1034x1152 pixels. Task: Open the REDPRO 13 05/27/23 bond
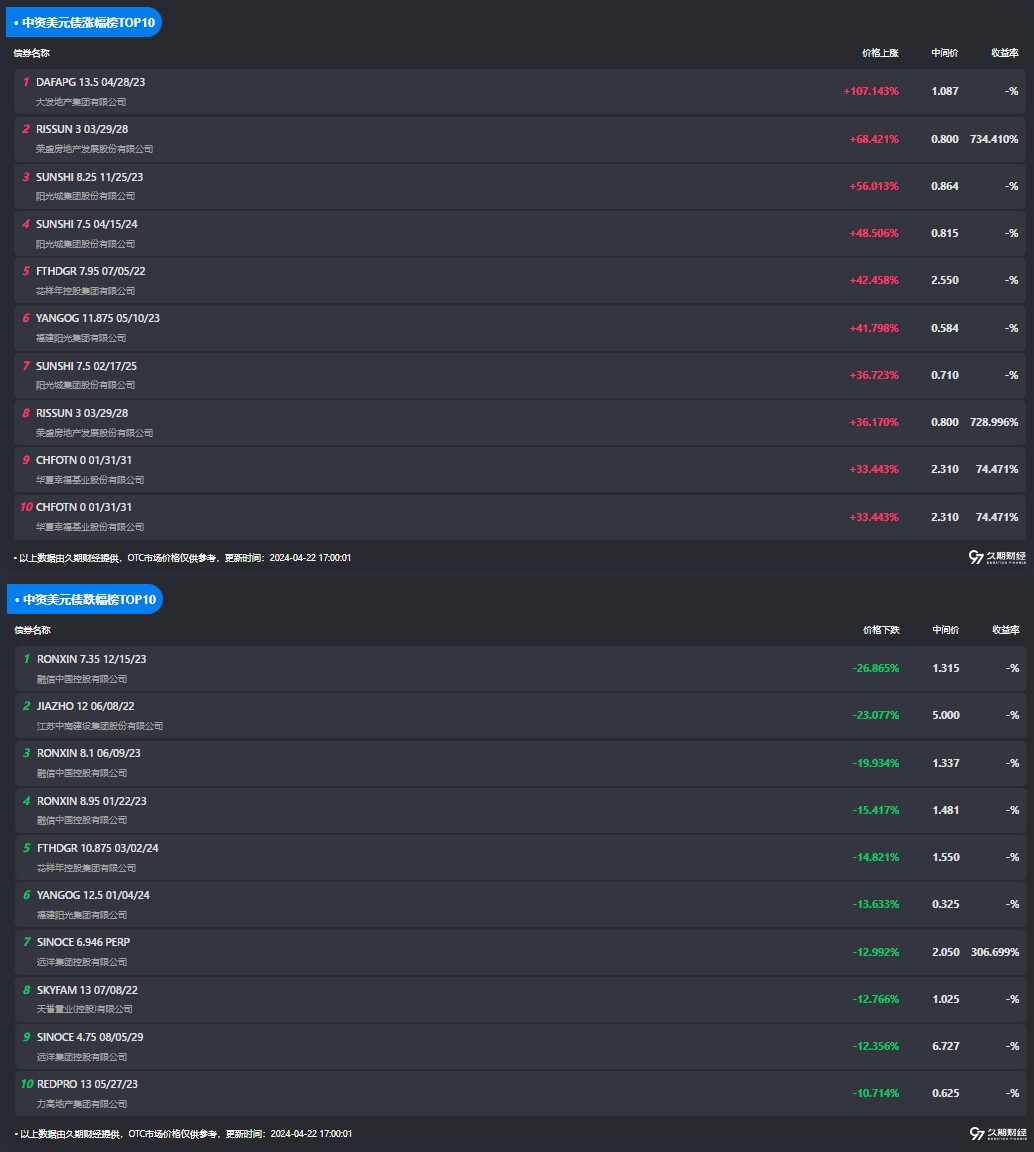point(87,1084)
